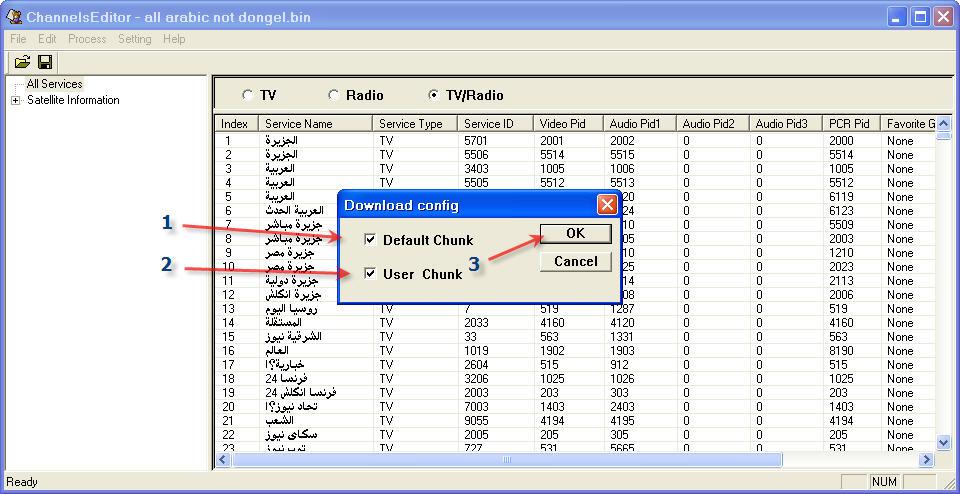Viewport: 960px width, 494px height.
Task: Click the Video Pid column header
Action: pyautogui.click(x=568, y=124)
